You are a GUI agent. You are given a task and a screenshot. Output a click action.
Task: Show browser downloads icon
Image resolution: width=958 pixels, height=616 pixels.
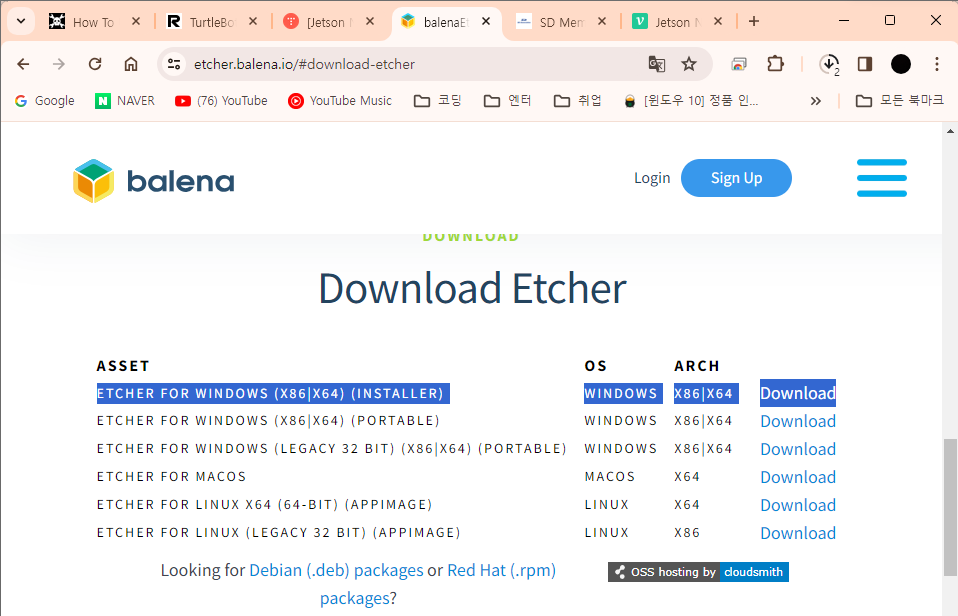(x=830, y=64)
